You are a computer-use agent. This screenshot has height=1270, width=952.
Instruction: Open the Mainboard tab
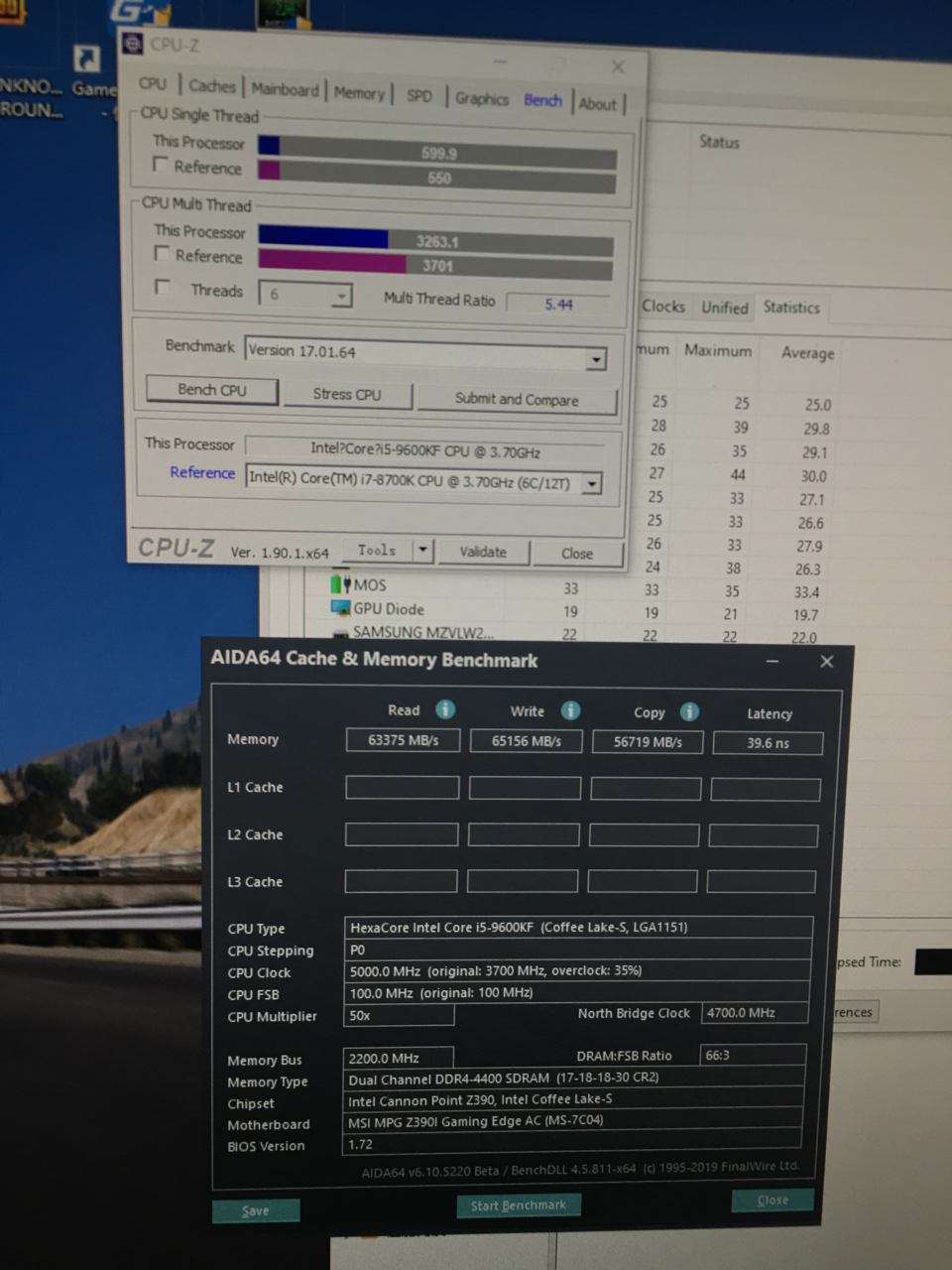point(285,89)
